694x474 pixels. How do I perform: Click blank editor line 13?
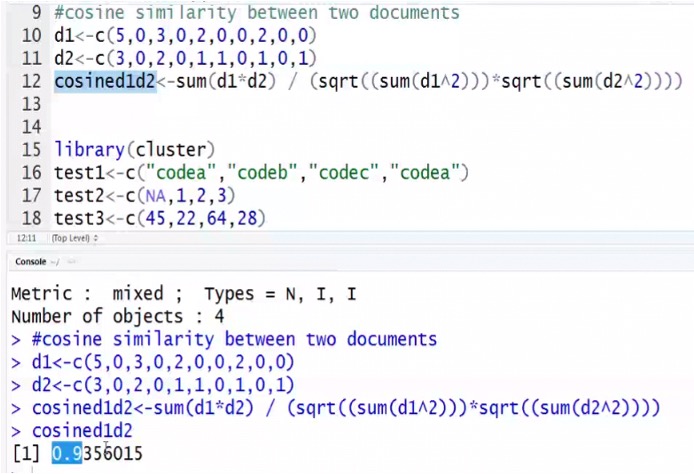point(200,104)
